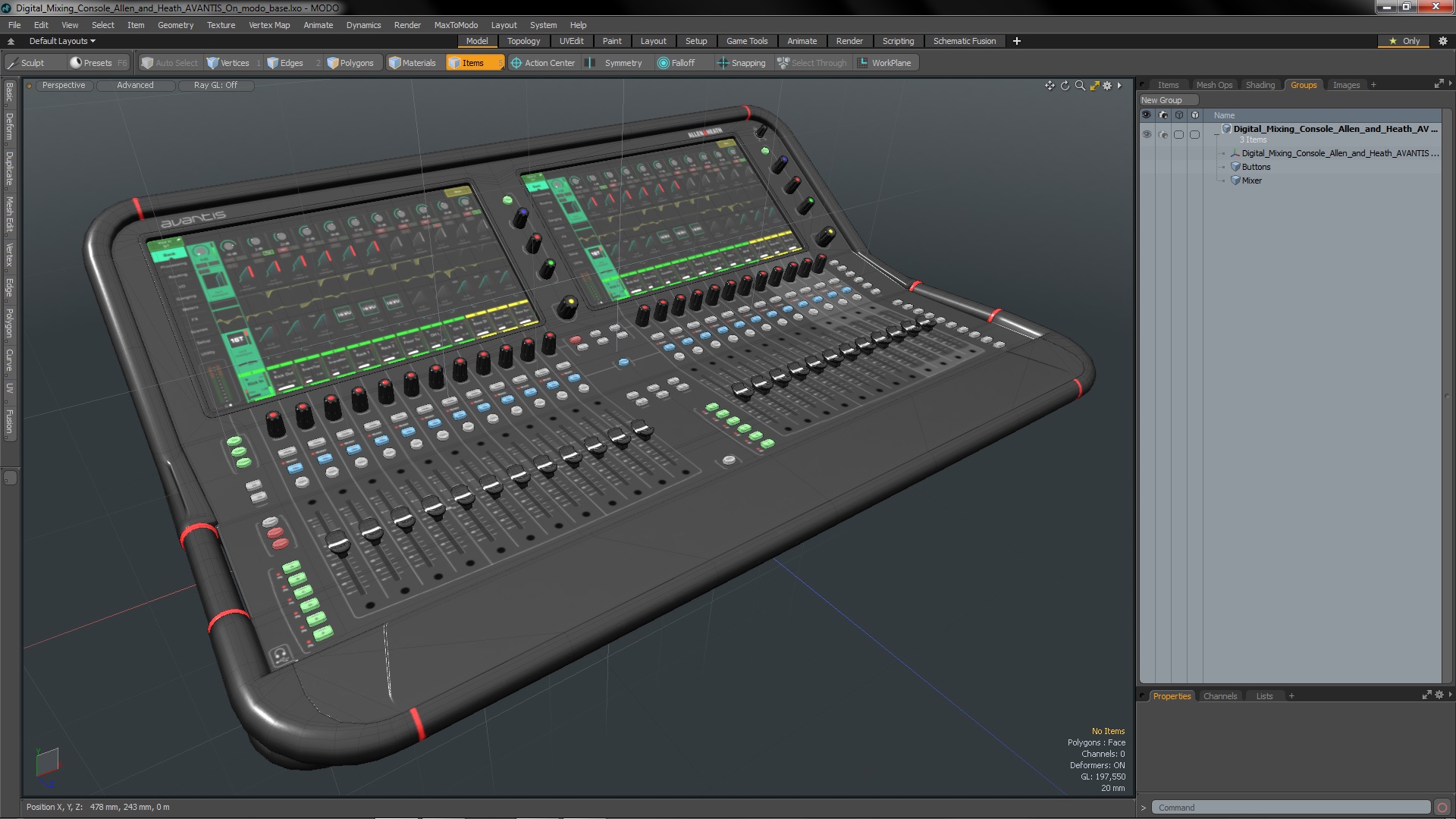Image resolution: width=1456 pixels, height=819 pixels.
Task: Click the Ray GL: Off button
Action: coord(215,85)
